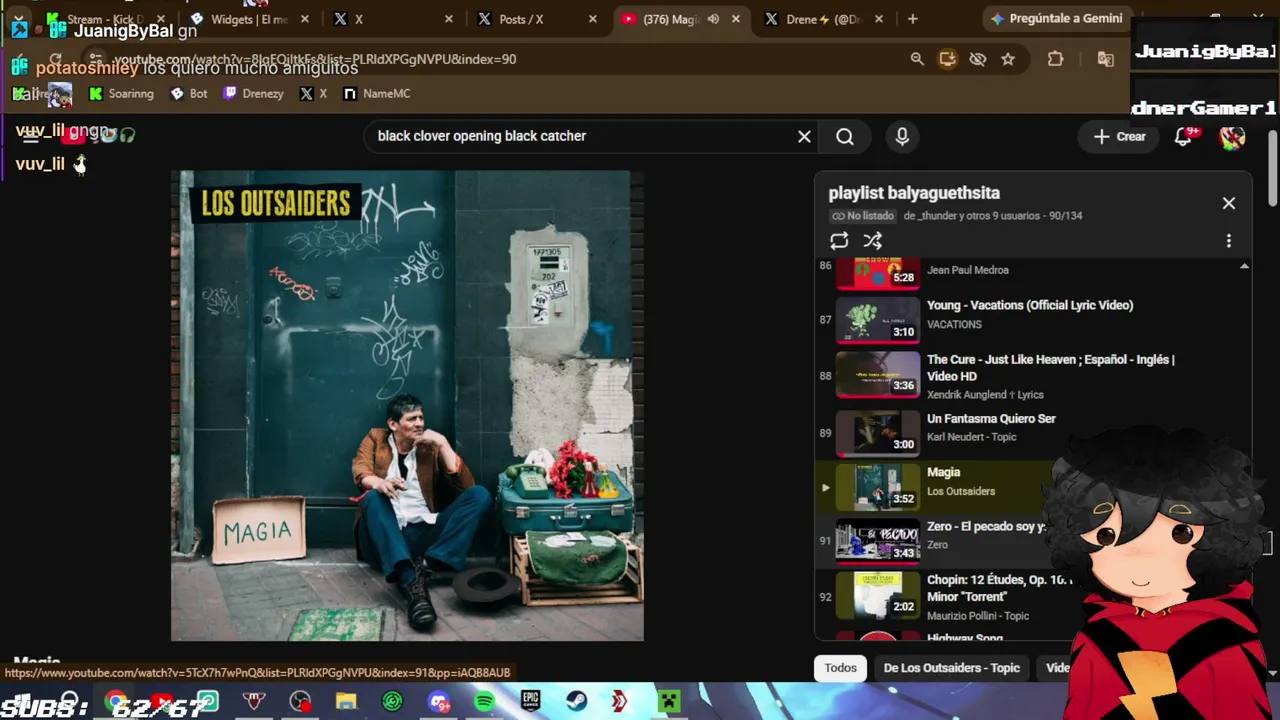1280x720 pixels.
Task: Close the Magia YouTube tab
Action: tap(736, 19)
